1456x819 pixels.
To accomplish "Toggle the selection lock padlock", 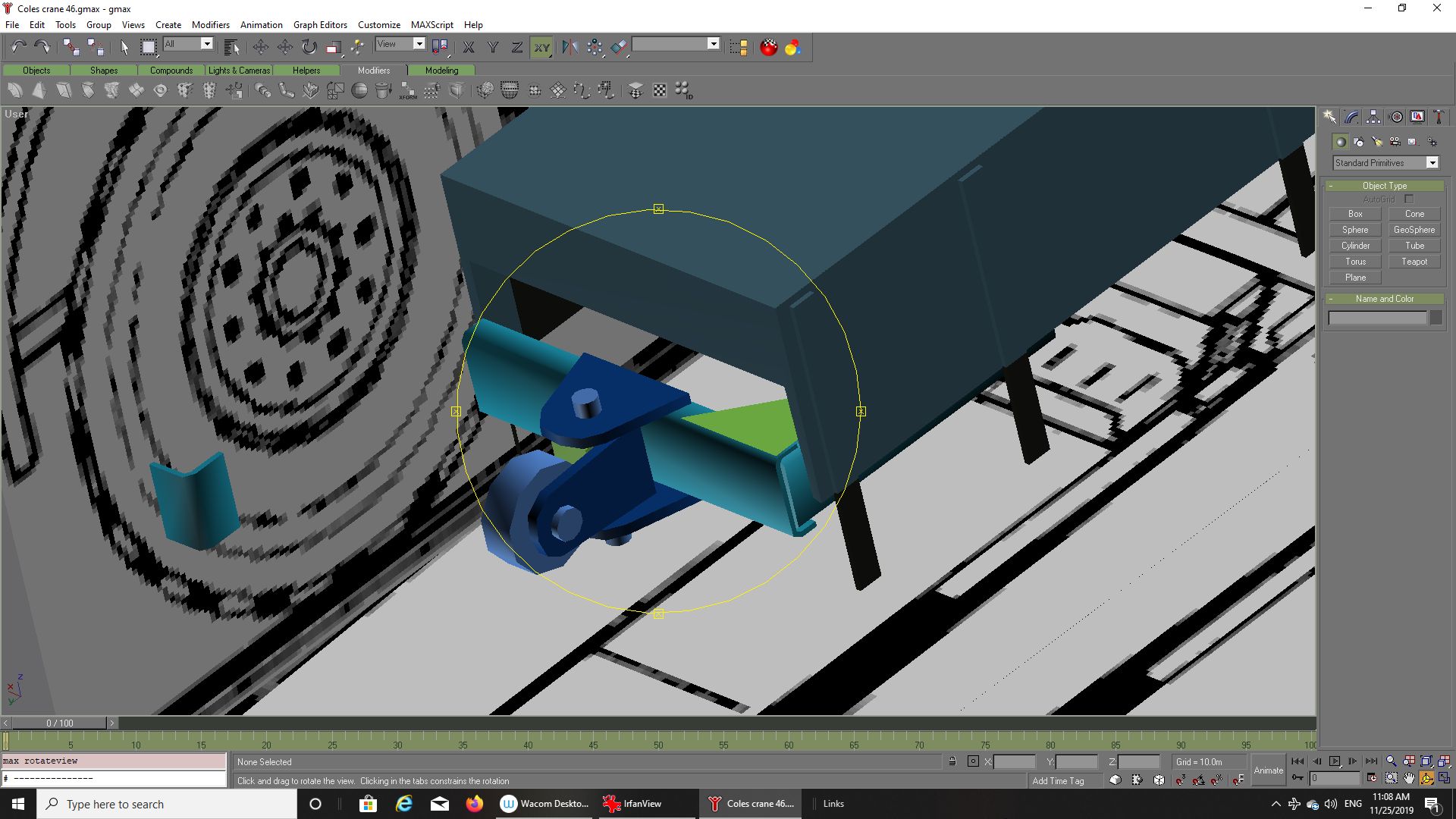I will 952,761.
